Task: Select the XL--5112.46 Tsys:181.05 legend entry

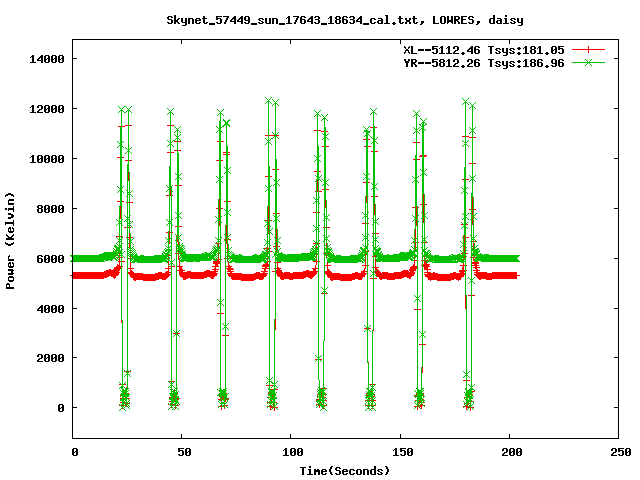Action: coord(484,50)
